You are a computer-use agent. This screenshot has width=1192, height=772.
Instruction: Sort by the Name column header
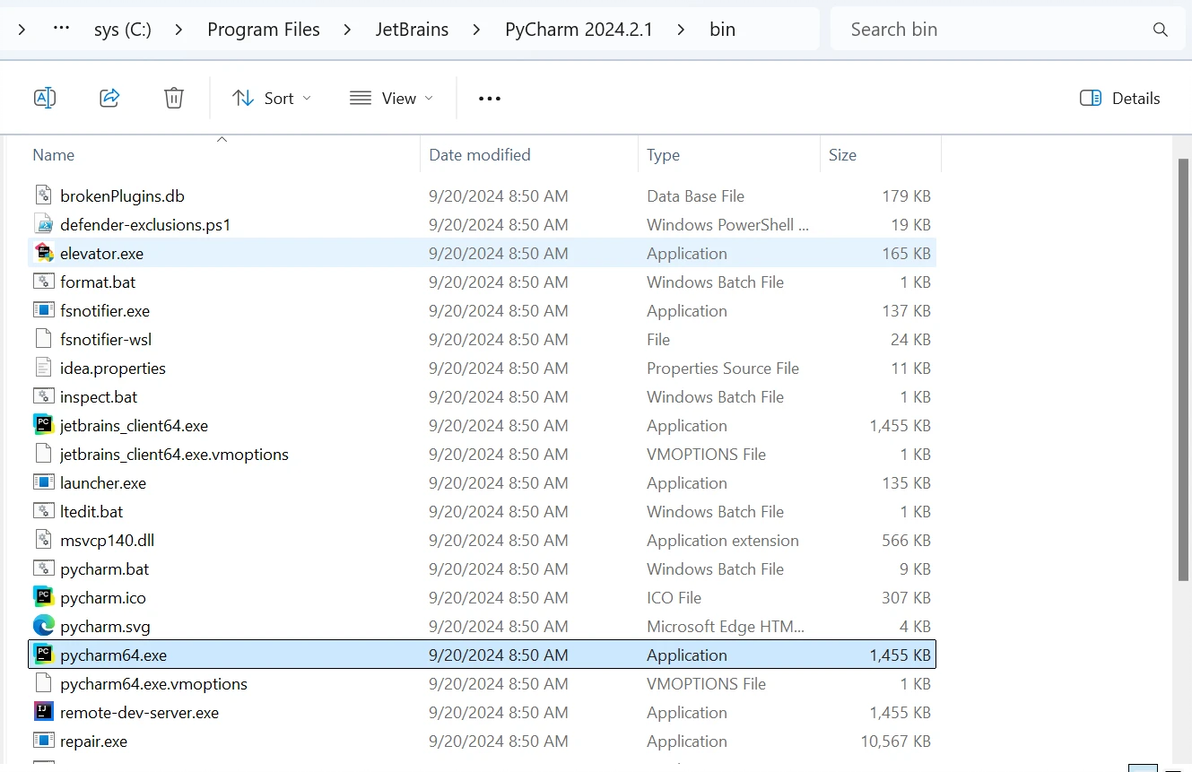tap(53, 155)
